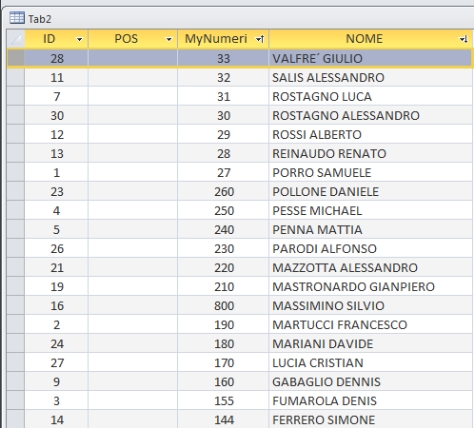The width and height of the screenshot is (474, 428).
Task: Click the ID cell with value 23
Action: click(56, 192)
